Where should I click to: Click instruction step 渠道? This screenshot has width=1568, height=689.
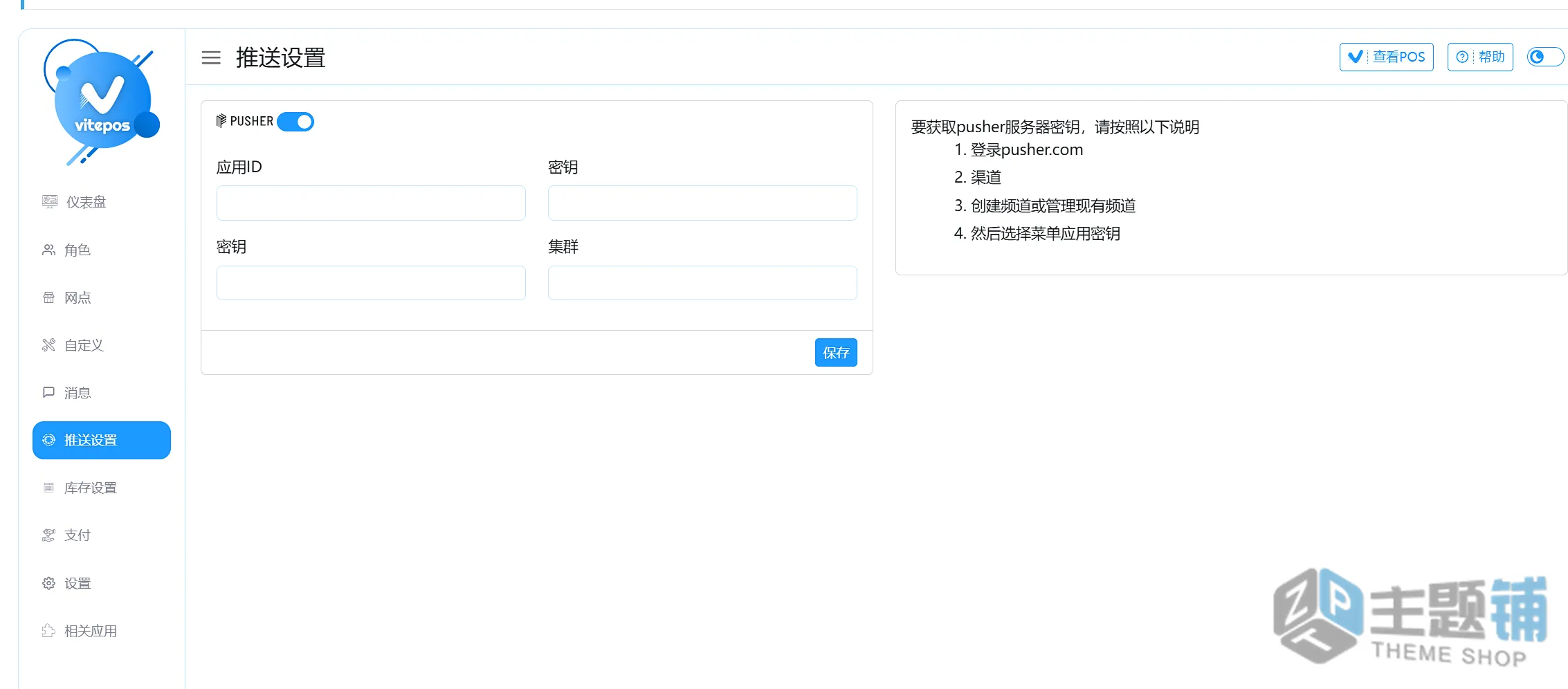click(986, 178)
